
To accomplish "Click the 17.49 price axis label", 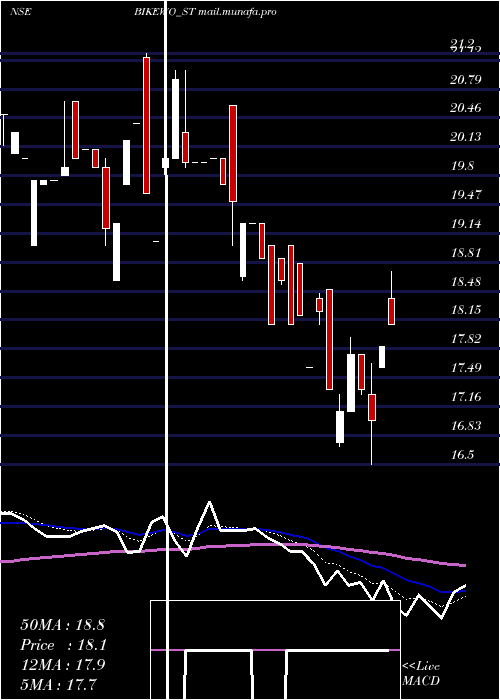I will 466,368.
